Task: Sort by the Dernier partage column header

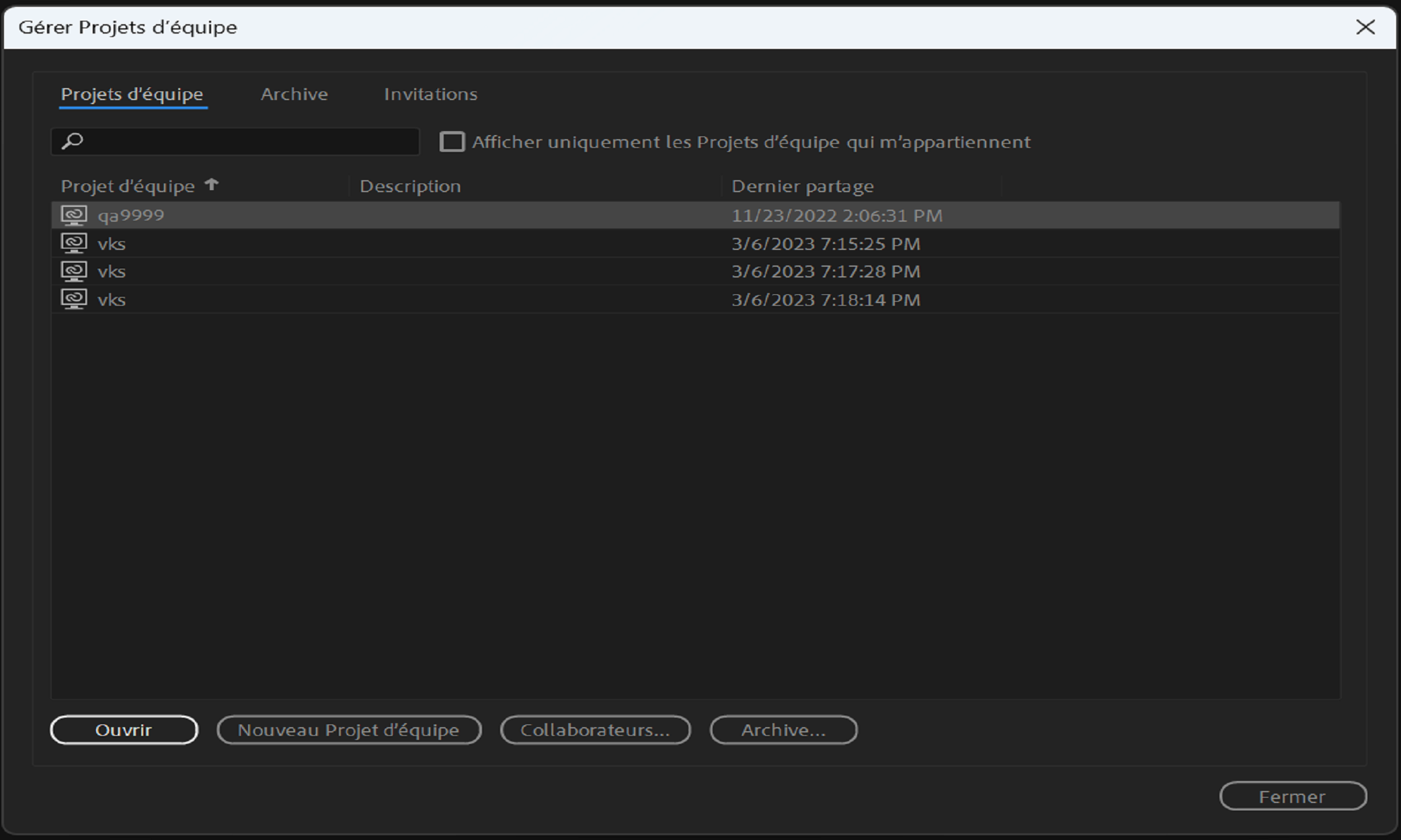Action: pyautogui.click(x=803, y=186)
